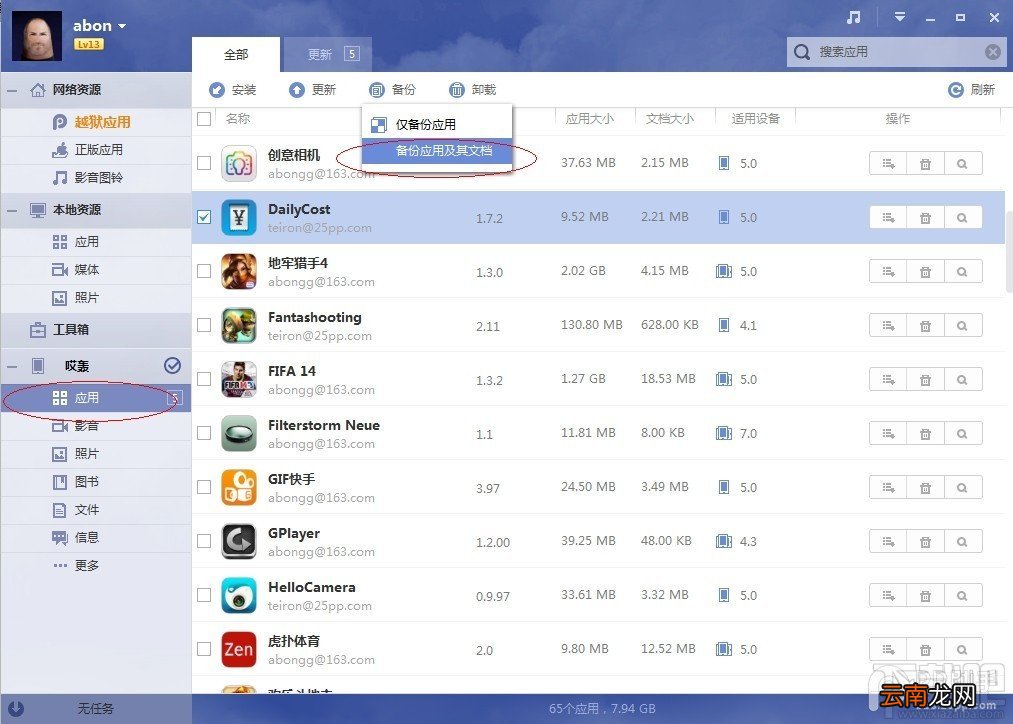The height and width of the screenshot is (724, 1013).
Task: Switch to the 全部 tab
Action: click(236, 55)
